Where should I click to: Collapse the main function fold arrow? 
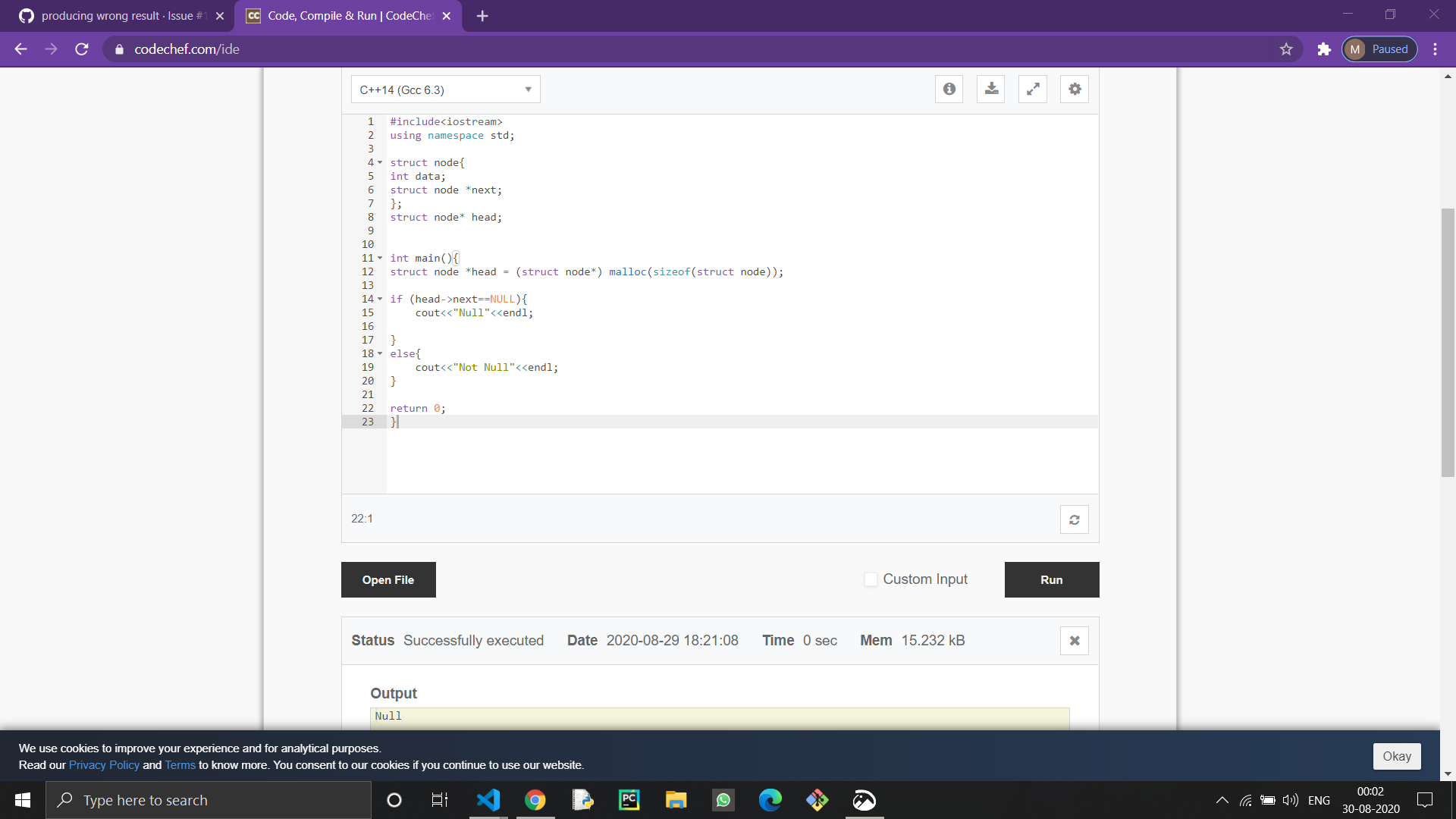point(380,258)
